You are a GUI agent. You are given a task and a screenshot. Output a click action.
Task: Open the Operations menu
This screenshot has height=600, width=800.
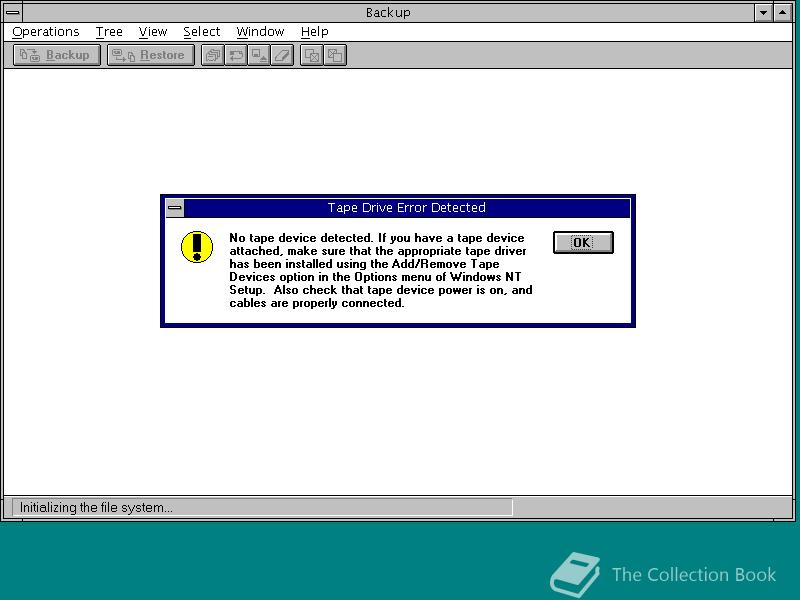point(46,32)
